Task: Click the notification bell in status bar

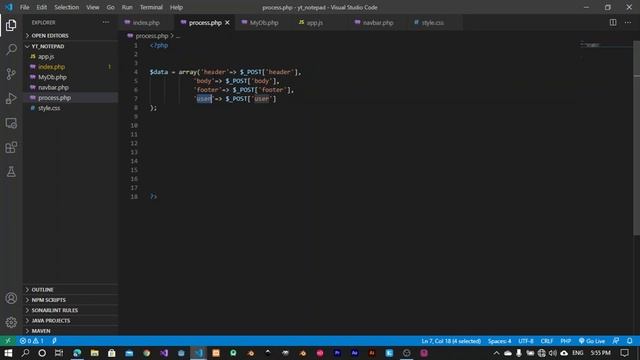Action: (630, 341)
